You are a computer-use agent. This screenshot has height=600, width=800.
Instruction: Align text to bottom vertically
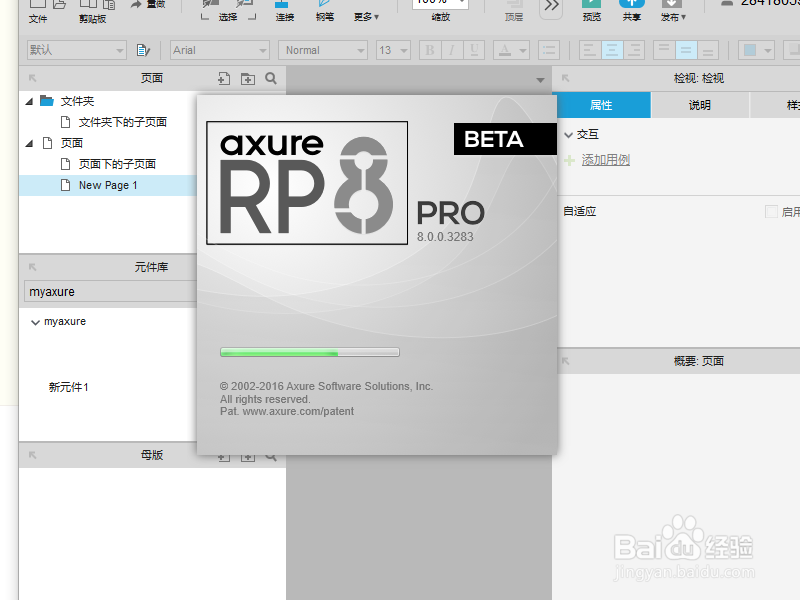(708, 50)
